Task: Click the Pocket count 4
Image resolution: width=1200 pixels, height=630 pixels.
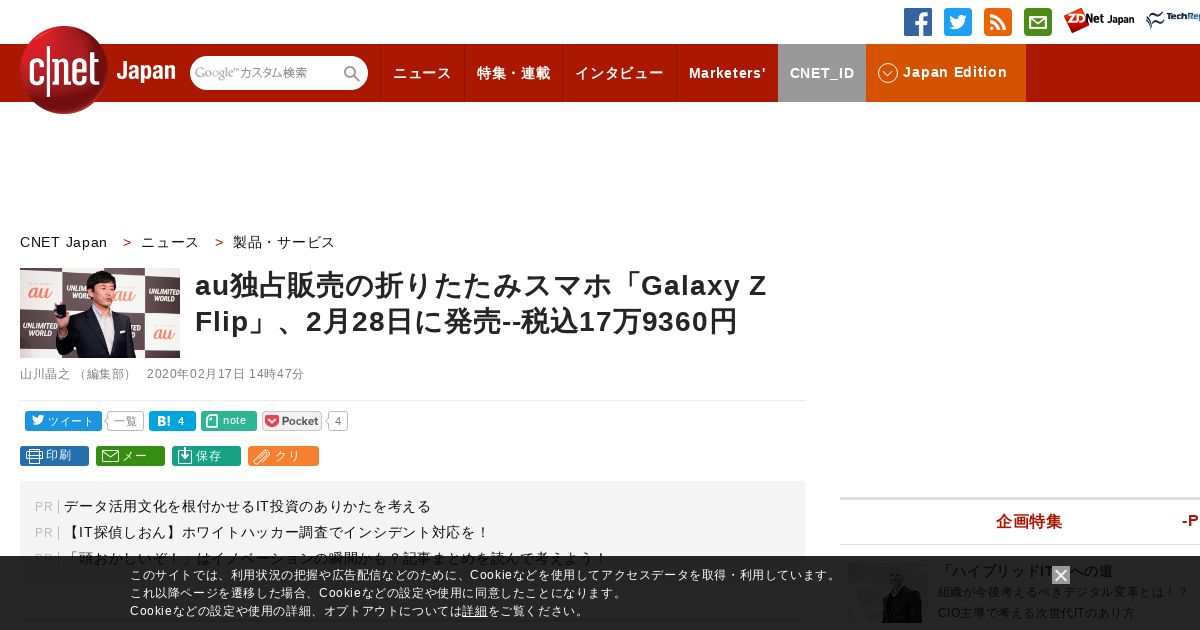Action: click(338, 421)
